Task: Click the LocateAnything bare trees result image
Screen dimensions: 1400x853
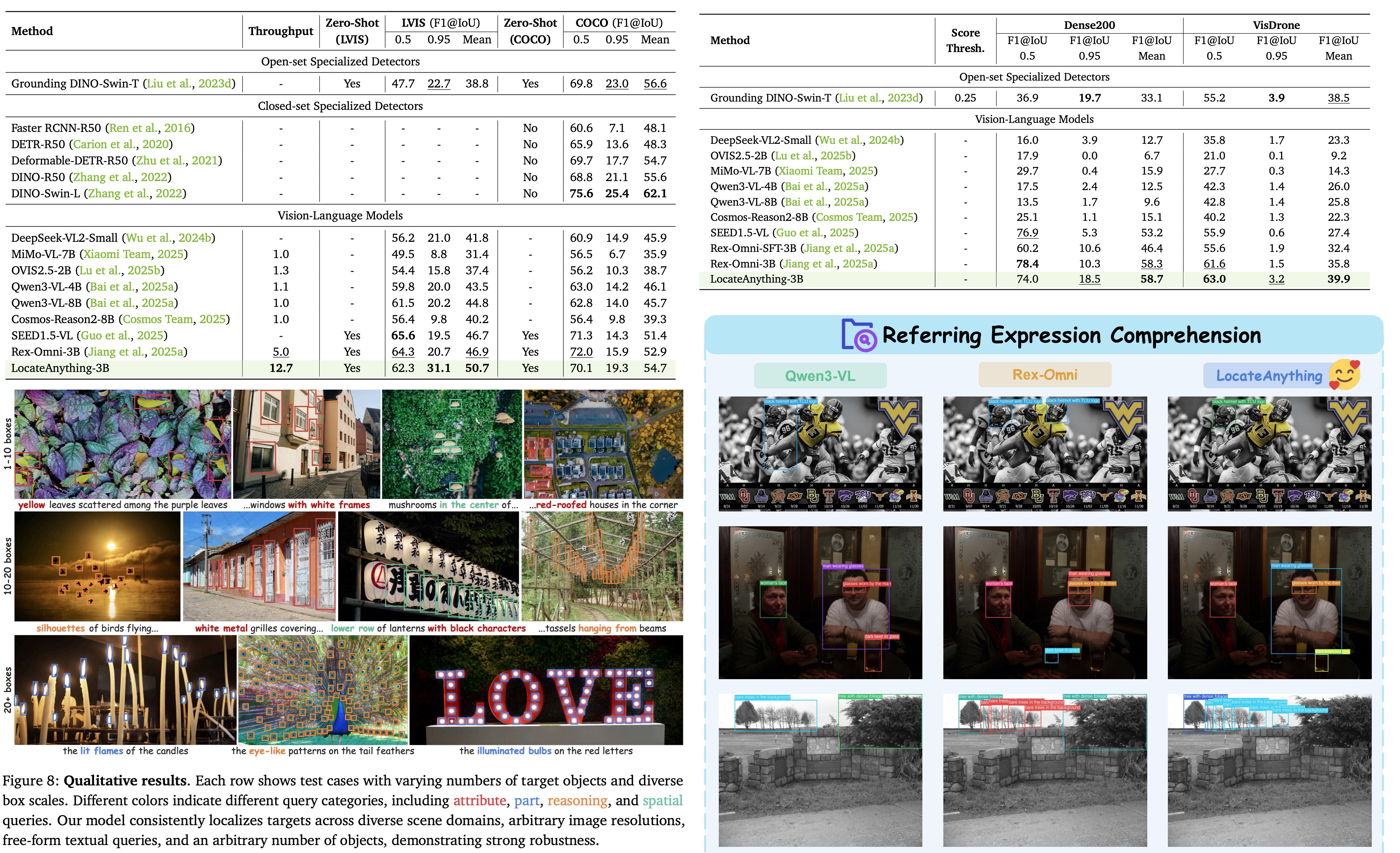Action: pos(1269,770)
